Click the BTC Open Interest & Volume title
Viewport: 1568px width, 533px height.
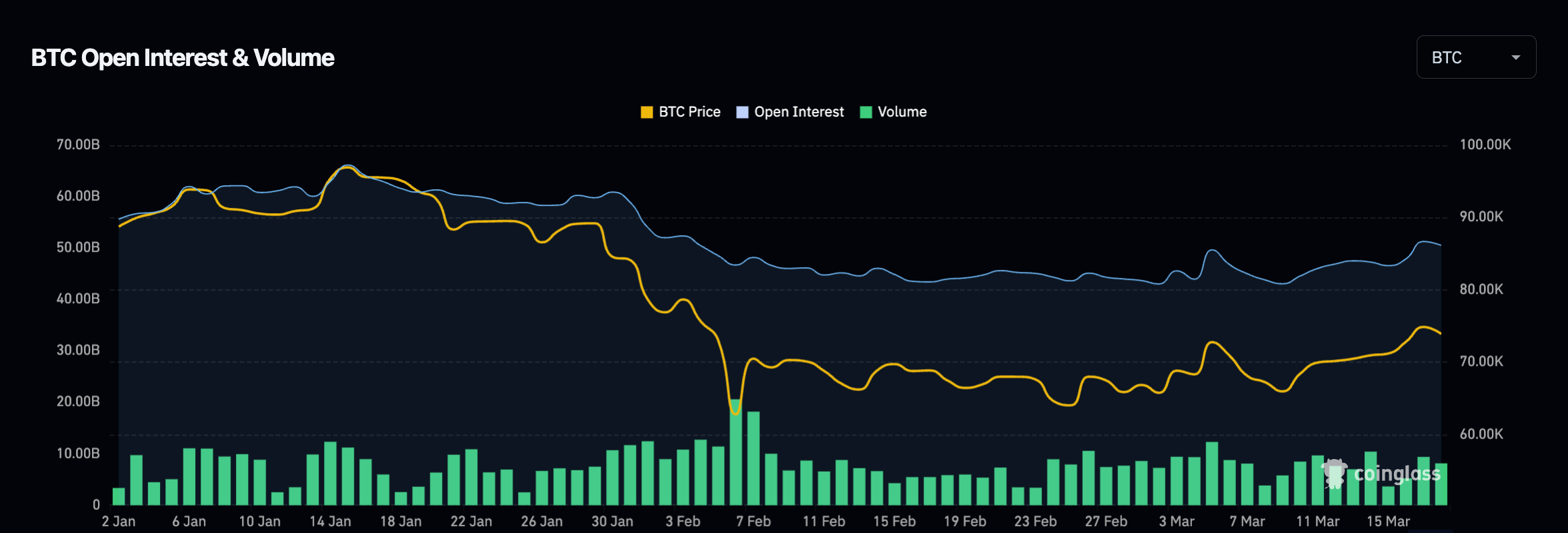pos(183,58)
